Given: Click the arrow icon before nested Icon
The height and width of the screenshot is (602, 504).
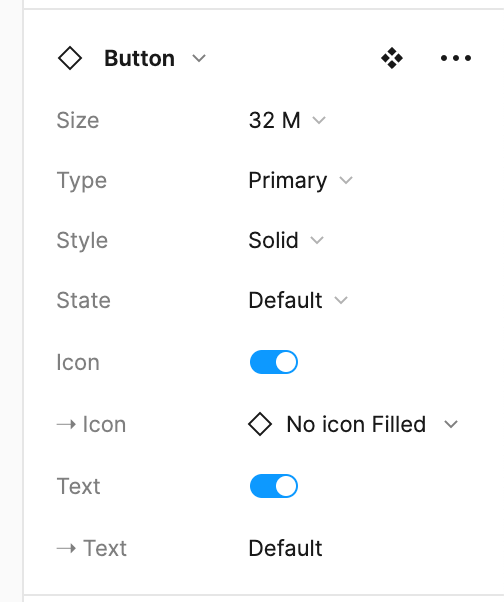Looking at the screenshot, I should (66, 425).
